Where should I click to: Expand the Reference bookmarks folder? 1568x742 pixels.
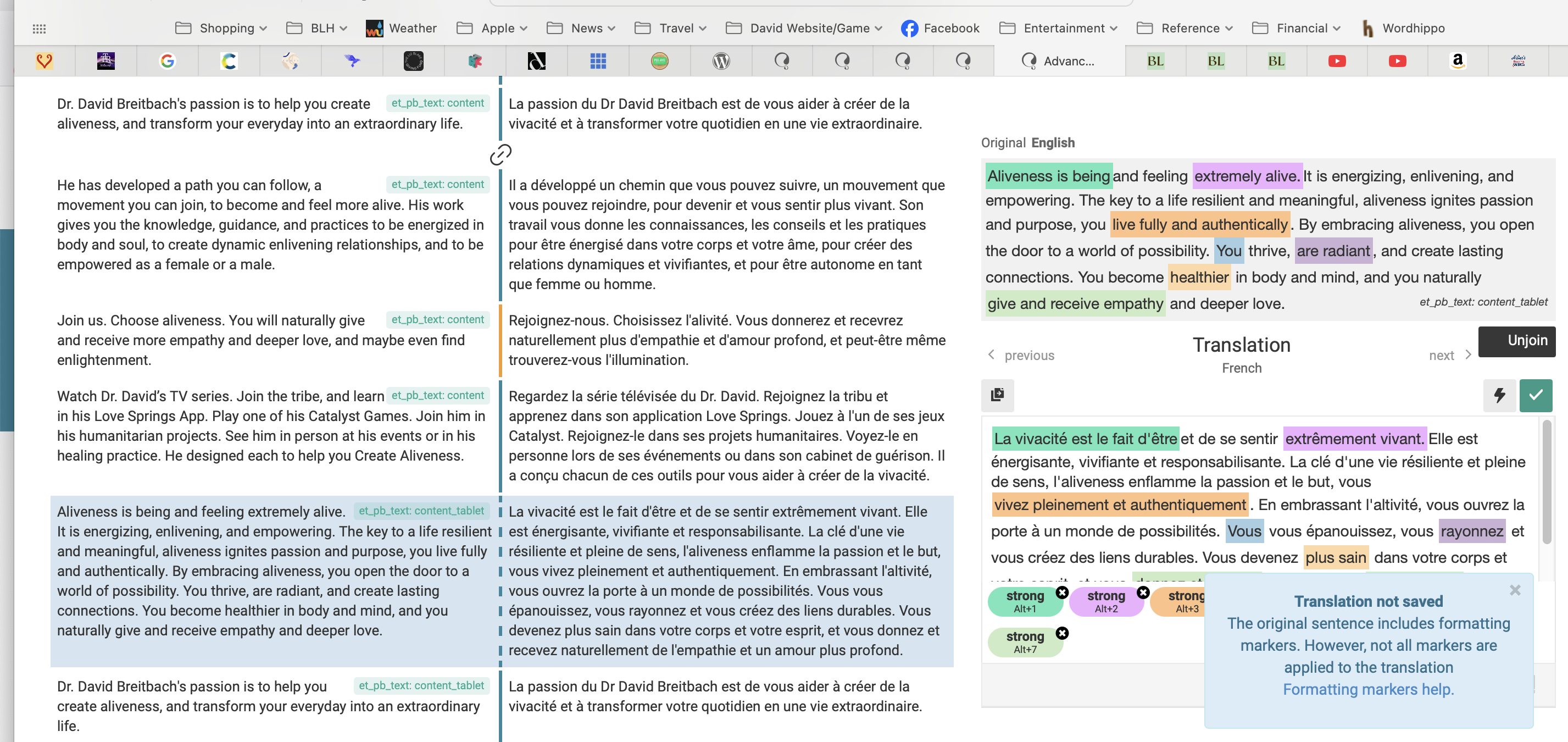1185,29
